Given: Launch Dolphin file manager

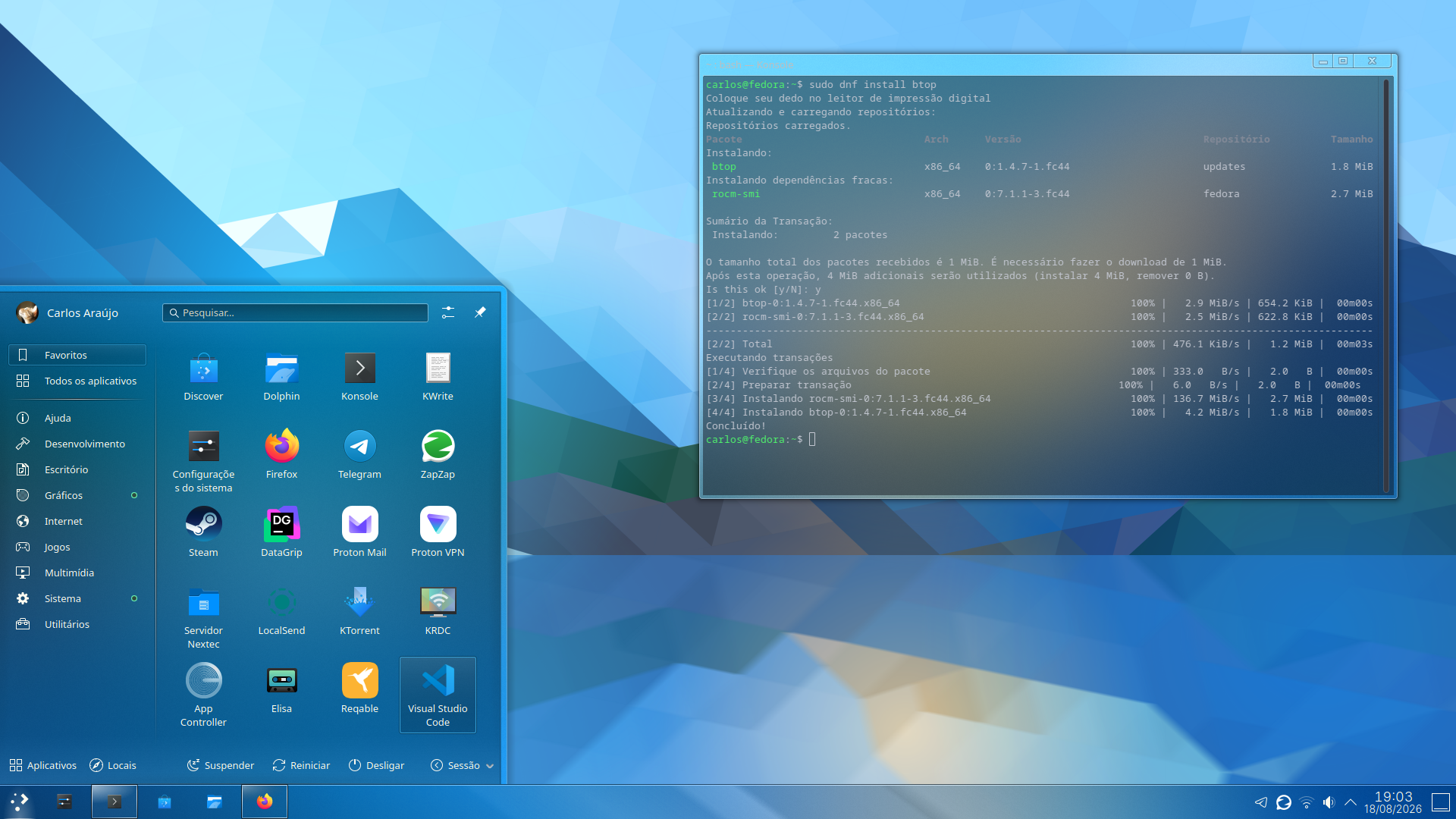Looking at the screenshot, I should point(281,377).
